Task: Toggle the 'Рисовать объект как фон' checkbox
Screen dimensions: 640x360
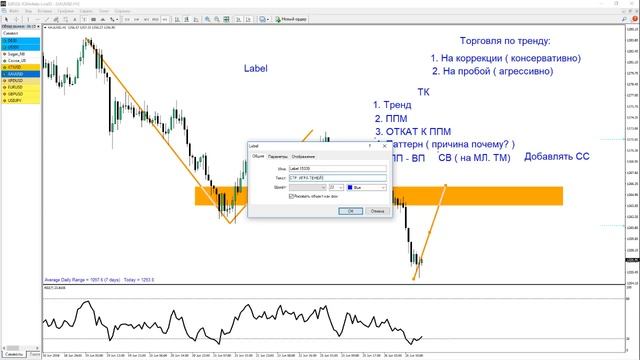Action: pyautogui.click(x=291, y=196)
